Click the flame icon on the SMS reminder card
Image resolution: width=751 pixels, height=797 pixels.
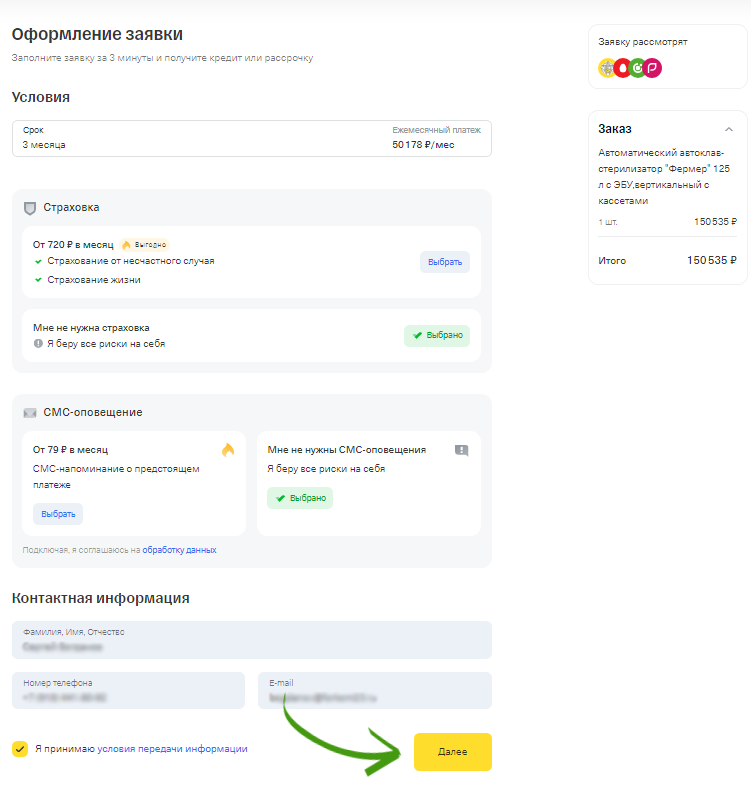228,450
